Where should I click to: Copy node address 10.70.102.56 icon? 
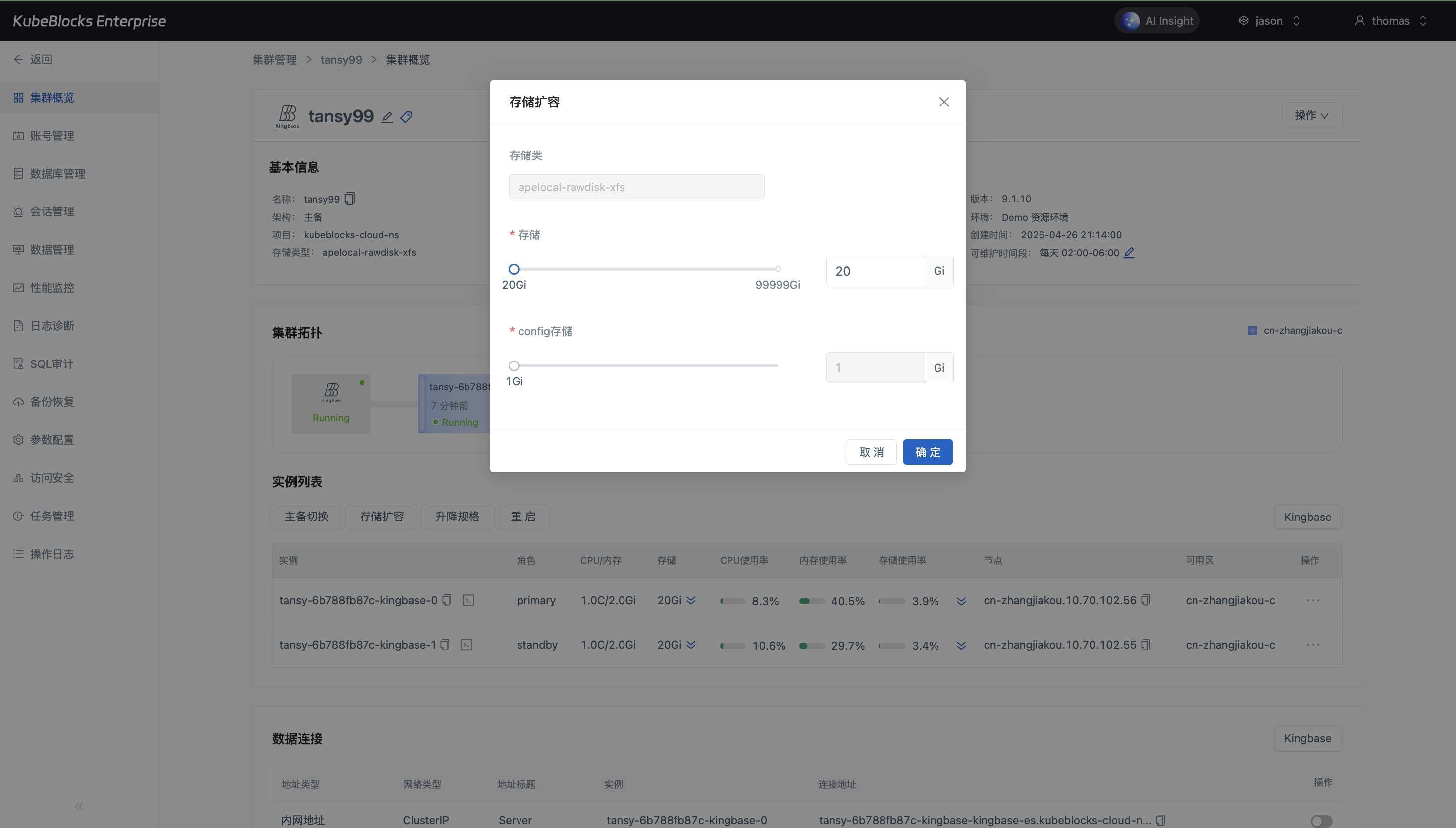coord(1145,600)
